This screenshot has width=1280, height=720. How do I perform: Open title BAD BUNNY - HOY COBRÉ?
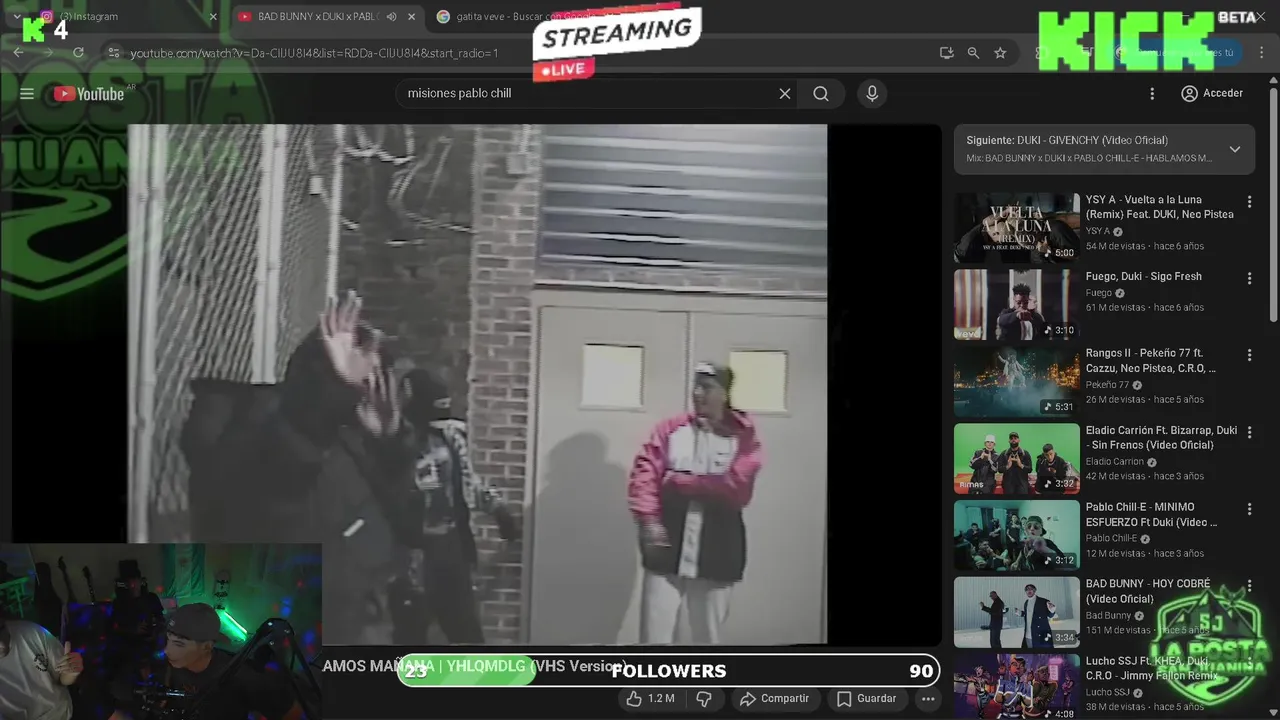click(1148, 591)
